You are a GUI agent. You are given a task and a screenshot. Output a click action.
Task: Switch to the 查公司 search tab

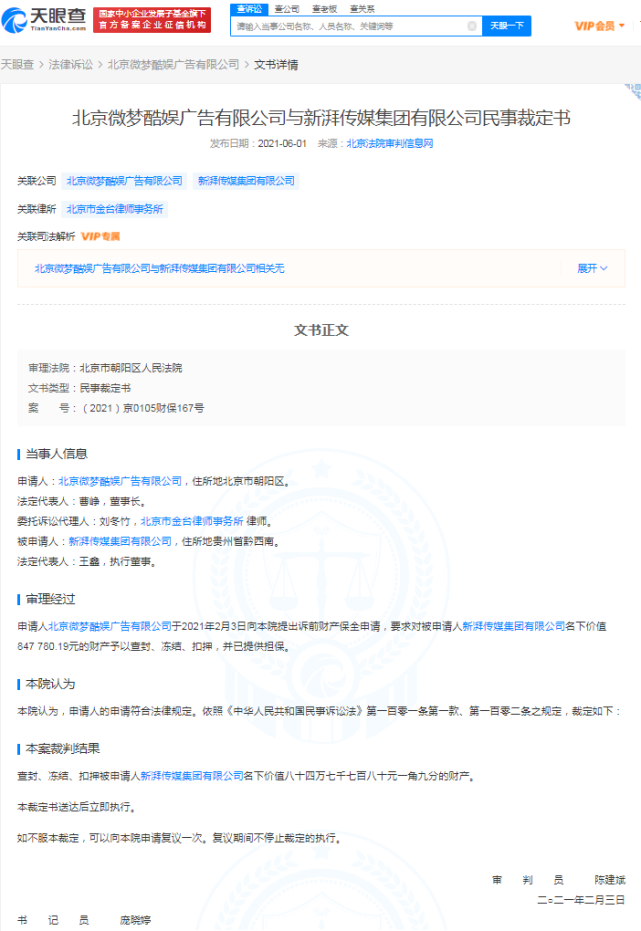pyautogui.click(x=287, y=9)
